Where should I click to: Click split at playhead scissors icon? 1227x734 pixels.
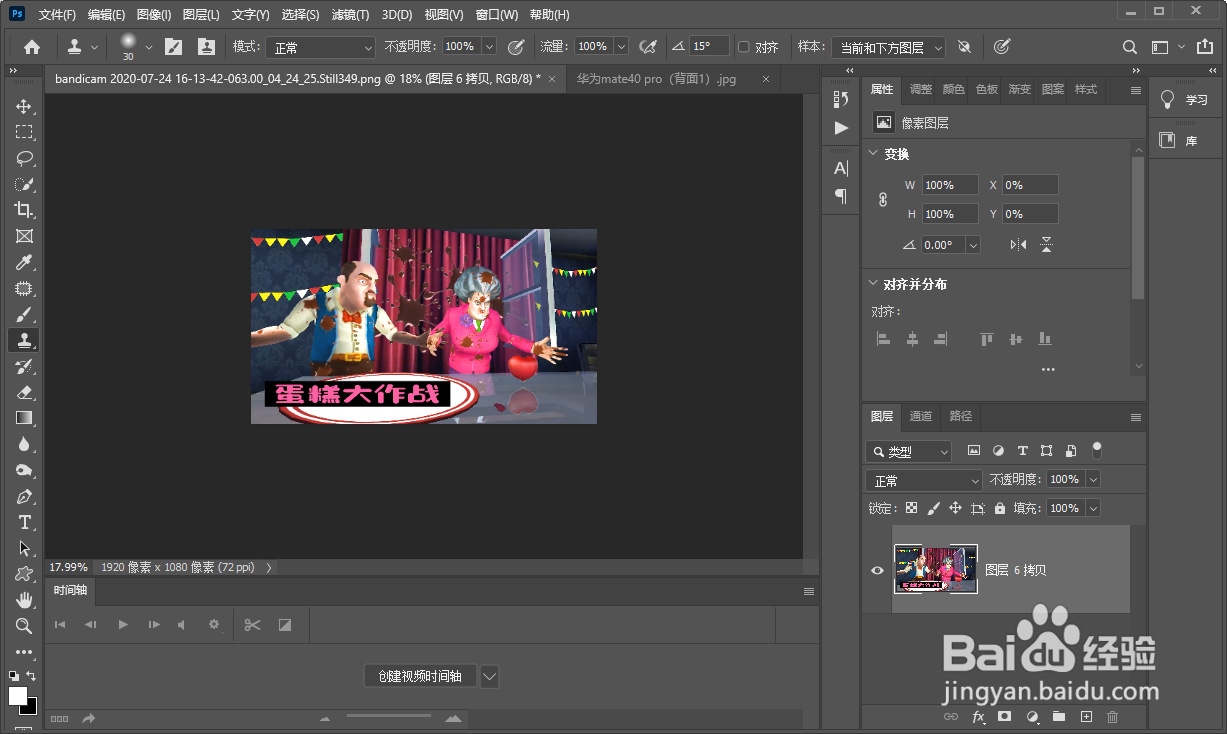(x=252, y=625)
